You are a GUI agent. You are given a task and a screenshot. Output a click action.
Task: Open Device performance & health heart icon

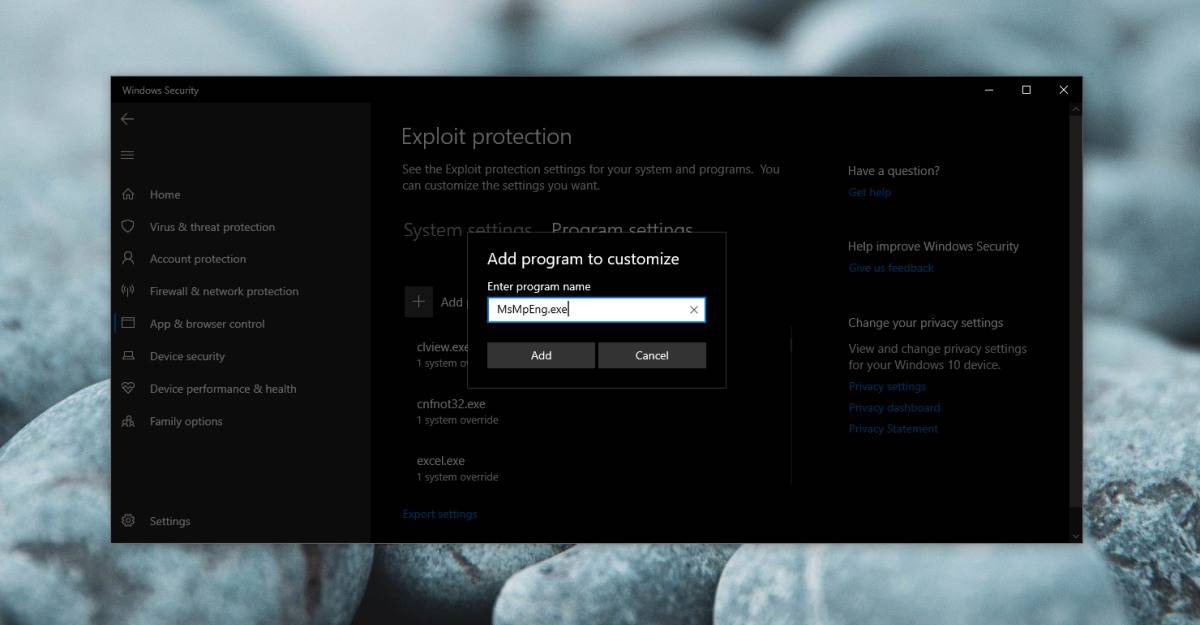128,389
